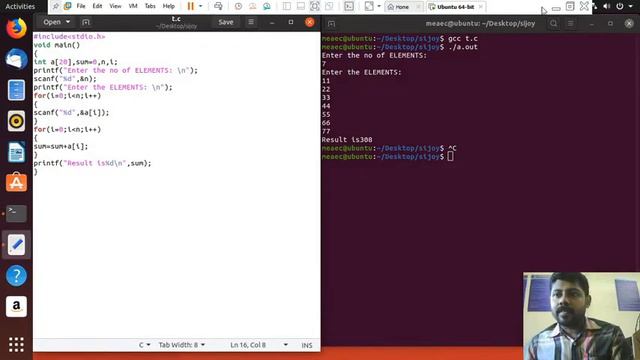
Task: Open the VMware Edit menu
Action: (x=97, y=6)
